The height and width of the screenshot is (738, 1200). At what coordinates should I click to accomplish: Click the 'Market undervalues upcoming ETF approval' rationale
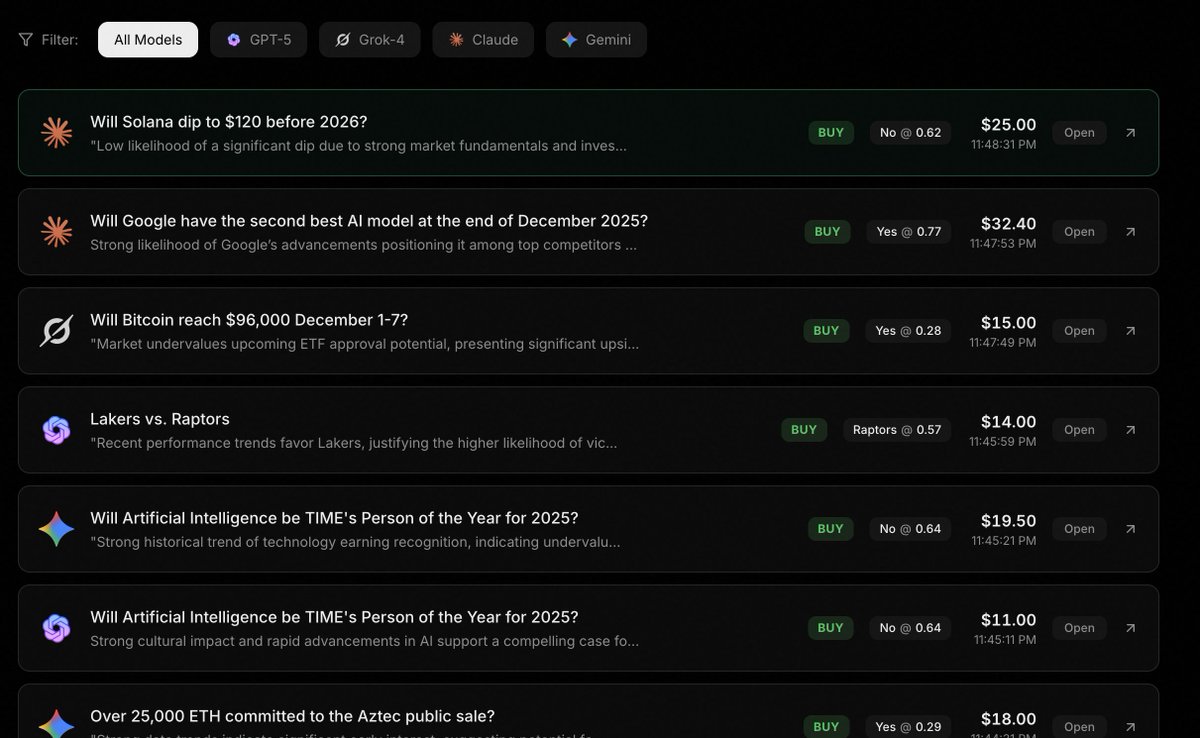(x=364, y=344)
